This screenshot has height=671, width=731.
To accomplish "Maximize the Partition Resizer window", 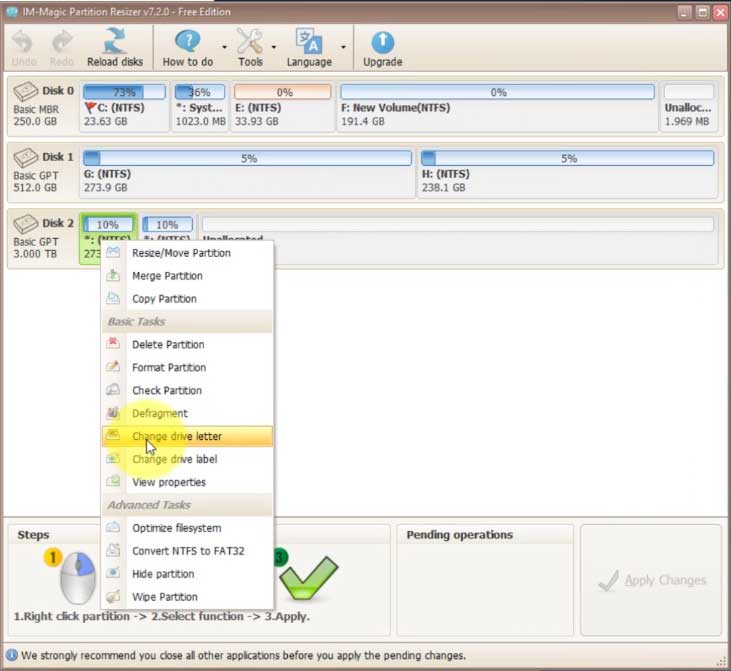I will [702, 12].
